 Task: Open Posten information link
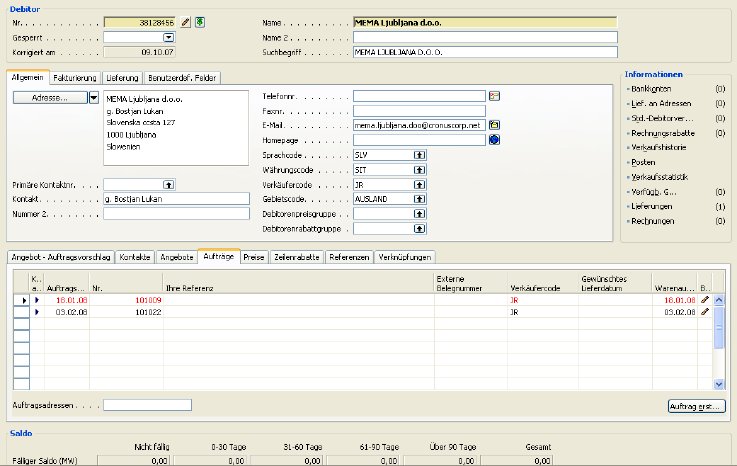pyautogui.click(x=643, y=162)
